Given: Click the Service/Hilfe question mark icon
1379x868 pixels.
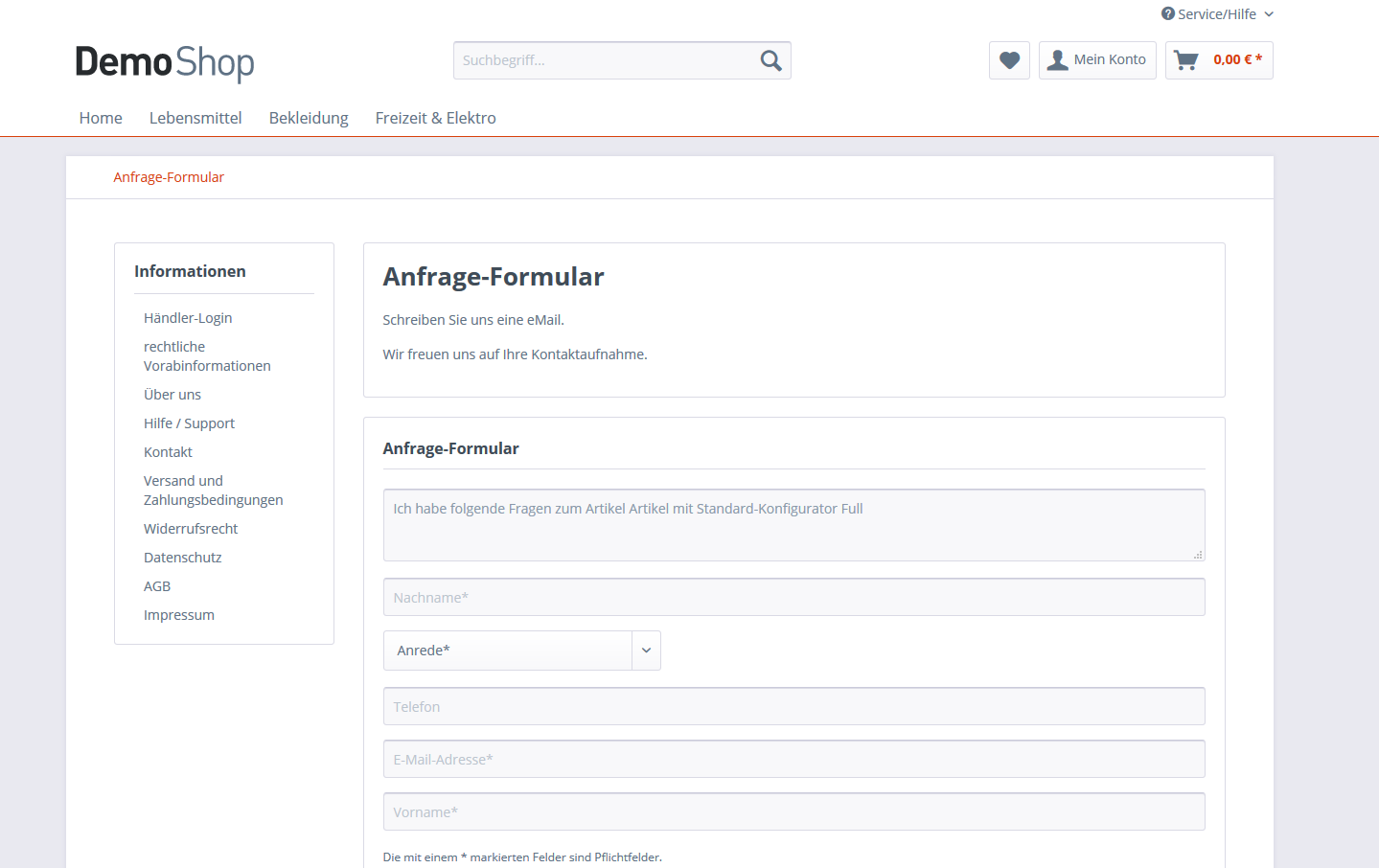Looking at the screenshot, I should click(1167, 13).
